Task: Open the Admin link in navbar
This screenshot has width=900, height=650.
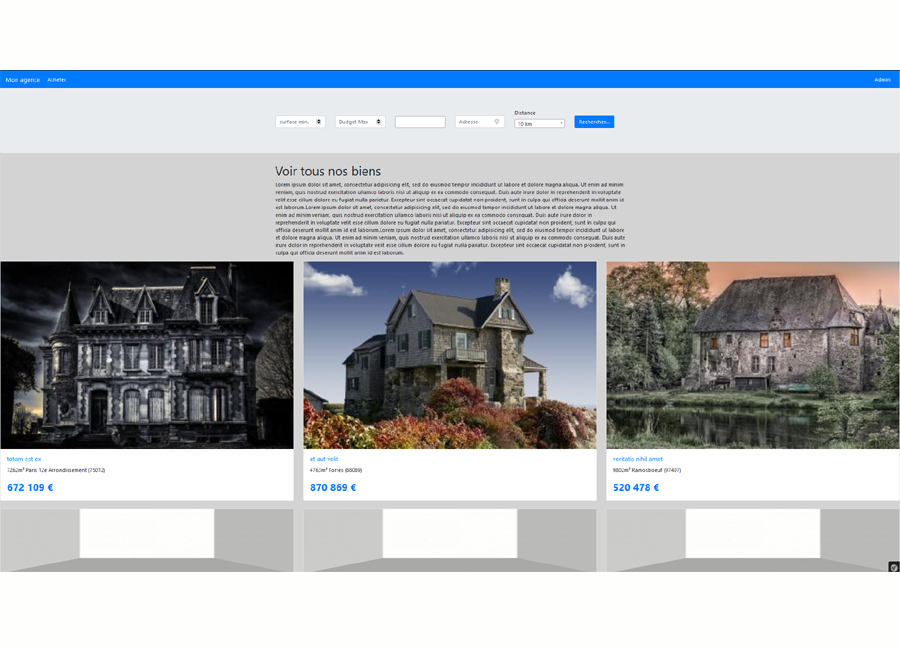Action: tap(882, 80)
